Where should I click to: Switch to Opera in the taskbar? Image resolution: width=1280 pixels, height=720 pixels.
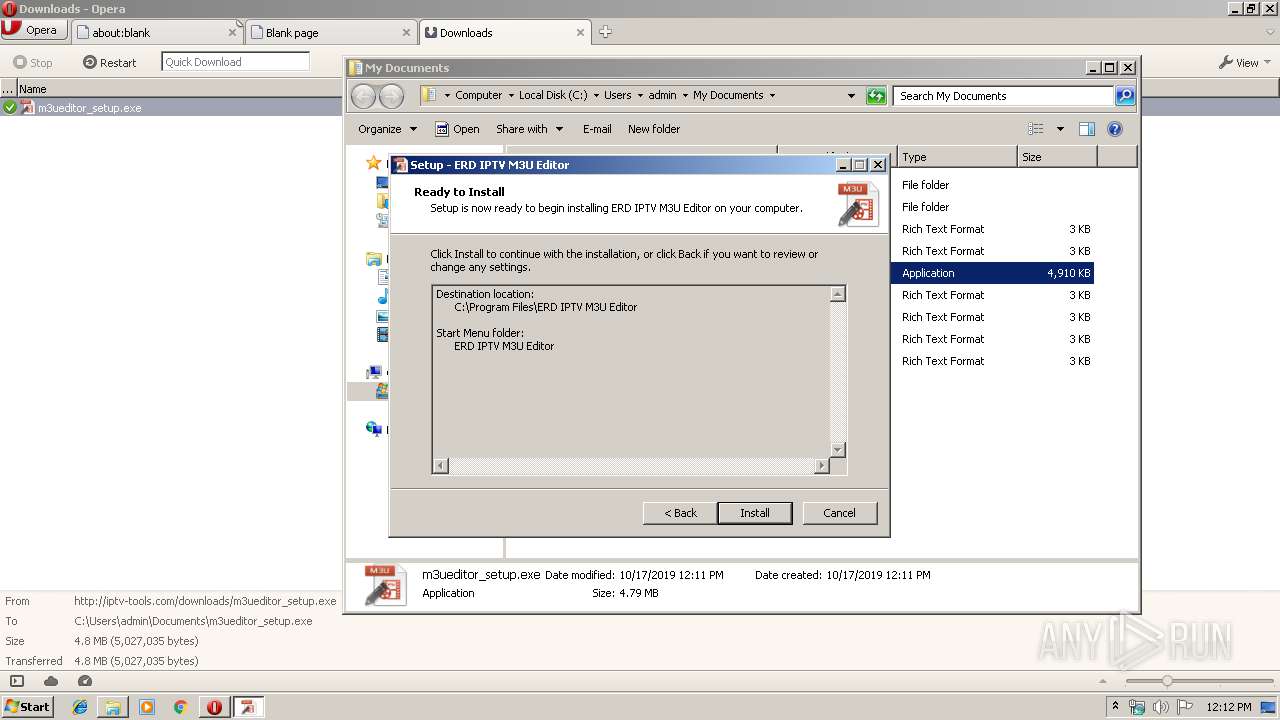(214, 707)
